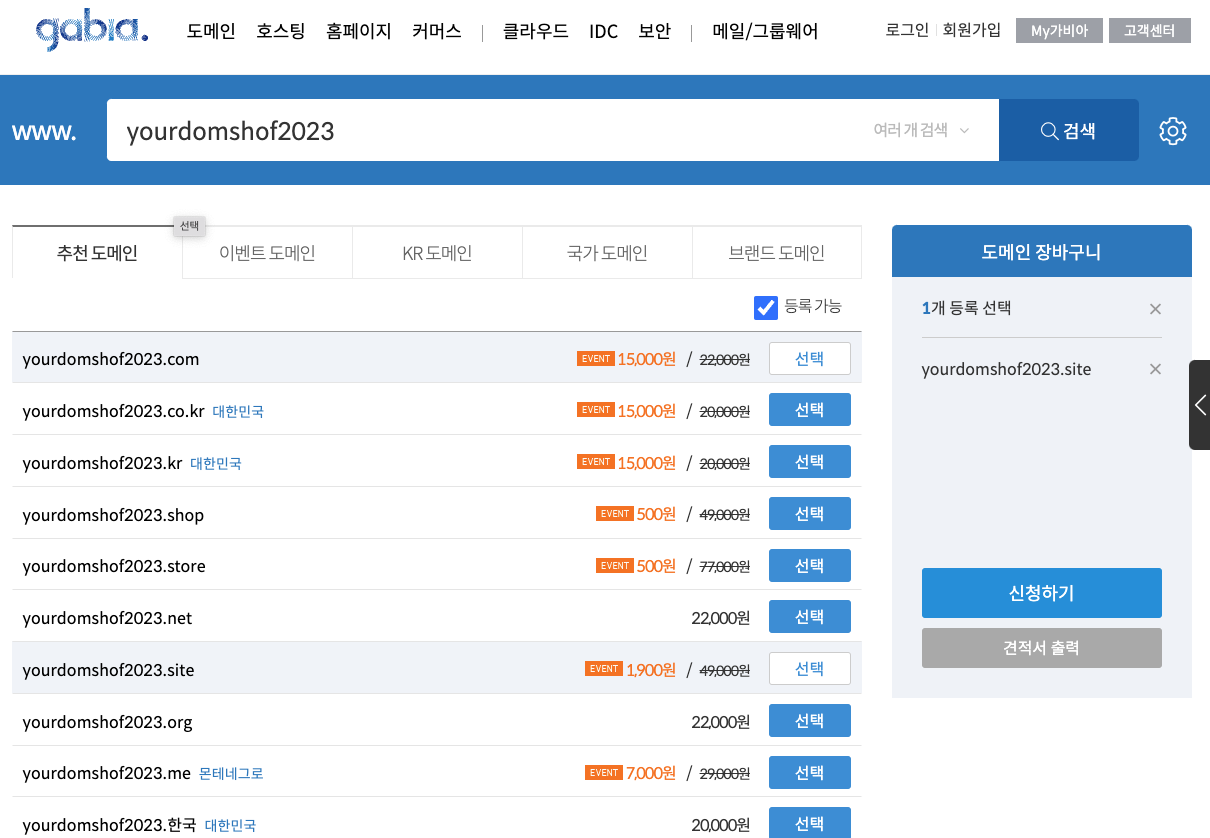
Task: Select yourdomshof2023.net 선택 button
Action: tap(810, 617)
